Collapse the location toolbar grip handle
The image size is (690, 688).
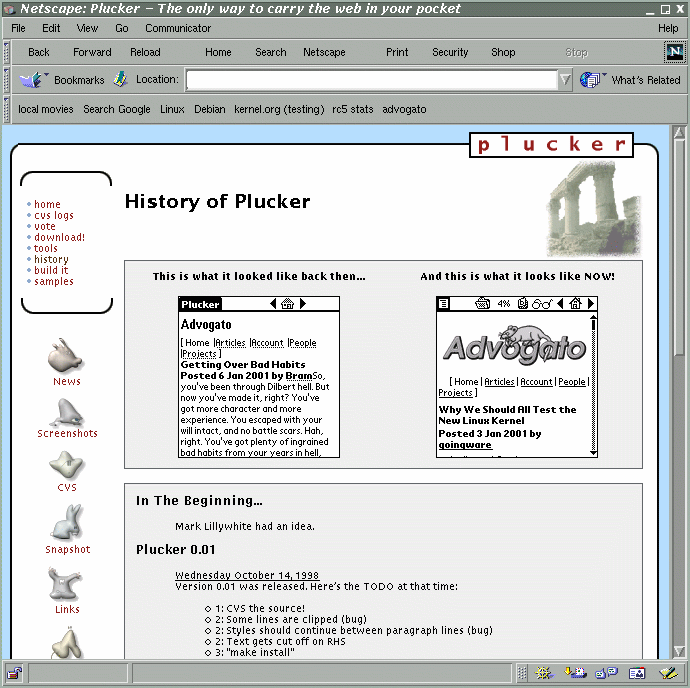(6, 80)
